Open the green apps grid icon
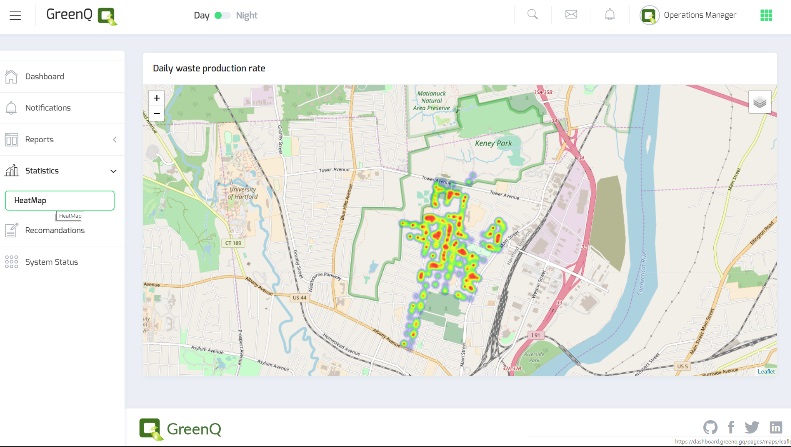791x447 pixels. coord(766,15)
